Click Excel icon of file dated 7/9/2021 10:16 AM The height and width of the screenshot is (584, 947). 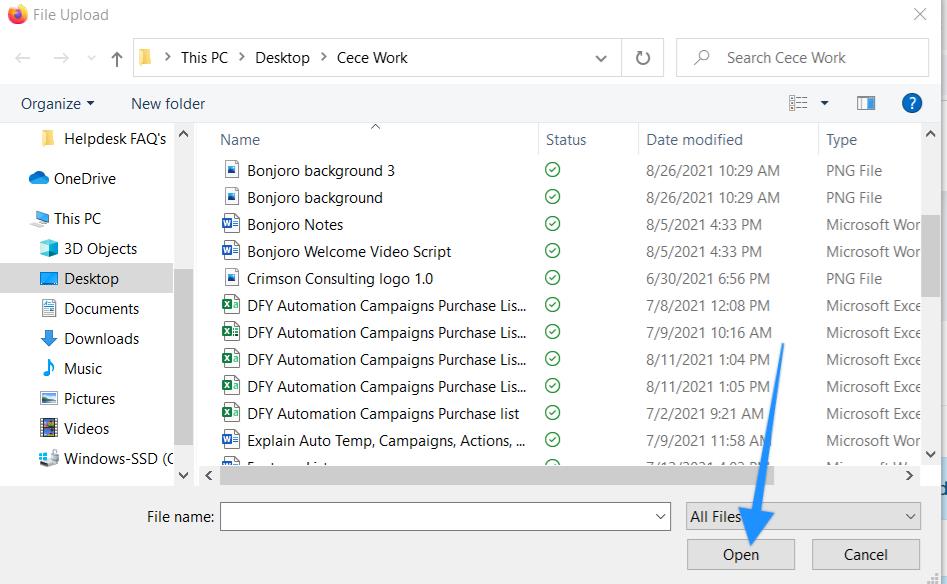pos(231,331)
